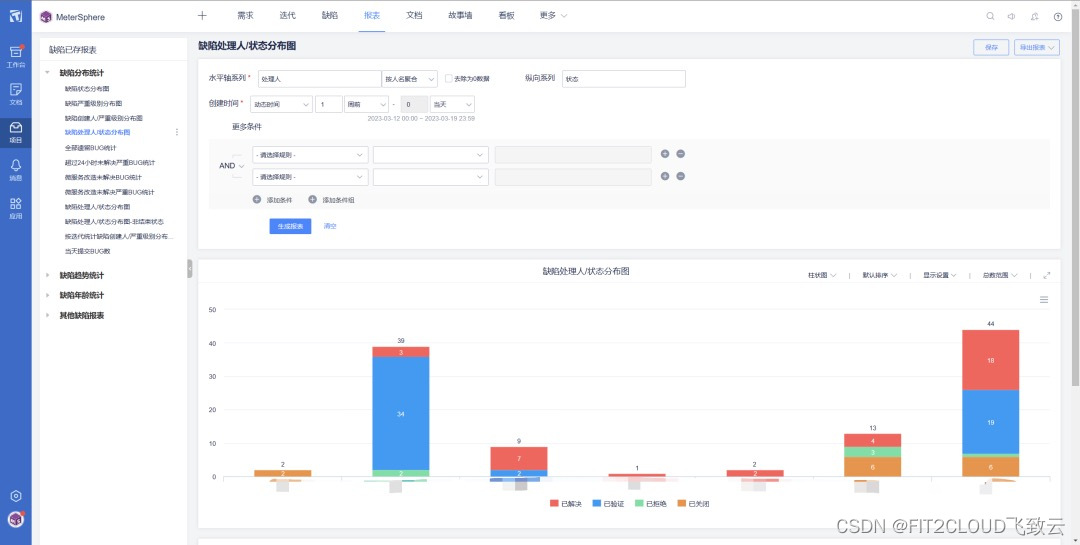
Task: Open the chart hamburger menu icon
Action: click(x=1043, y=300)
